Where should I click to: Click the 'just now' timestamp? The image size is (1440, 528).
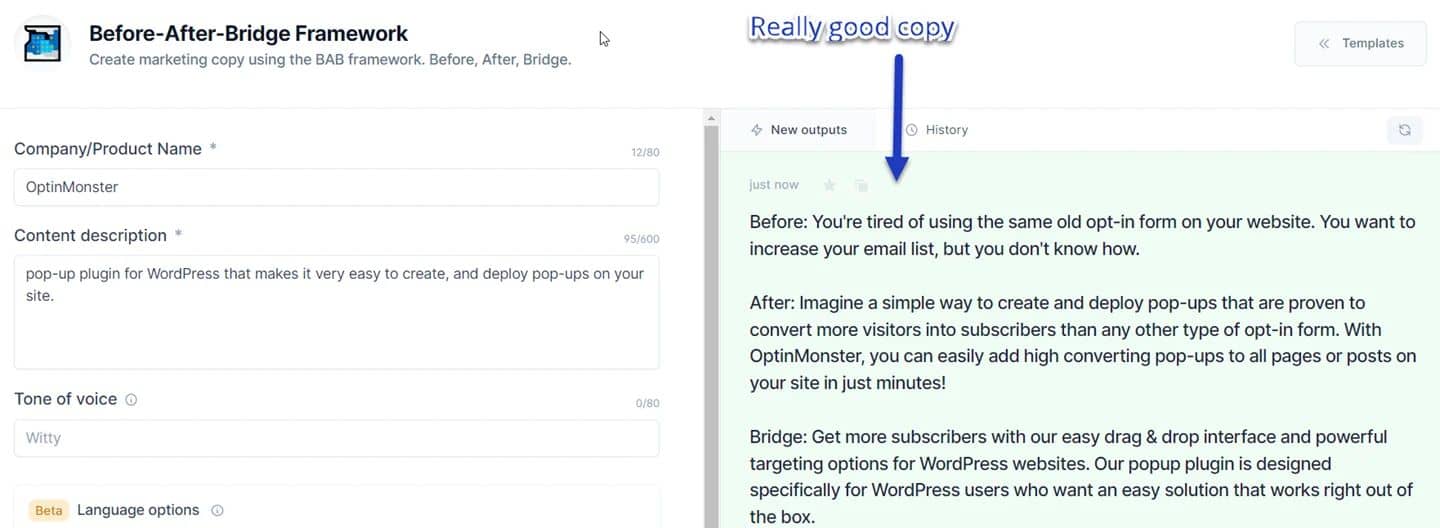click(x=774, y=185)
